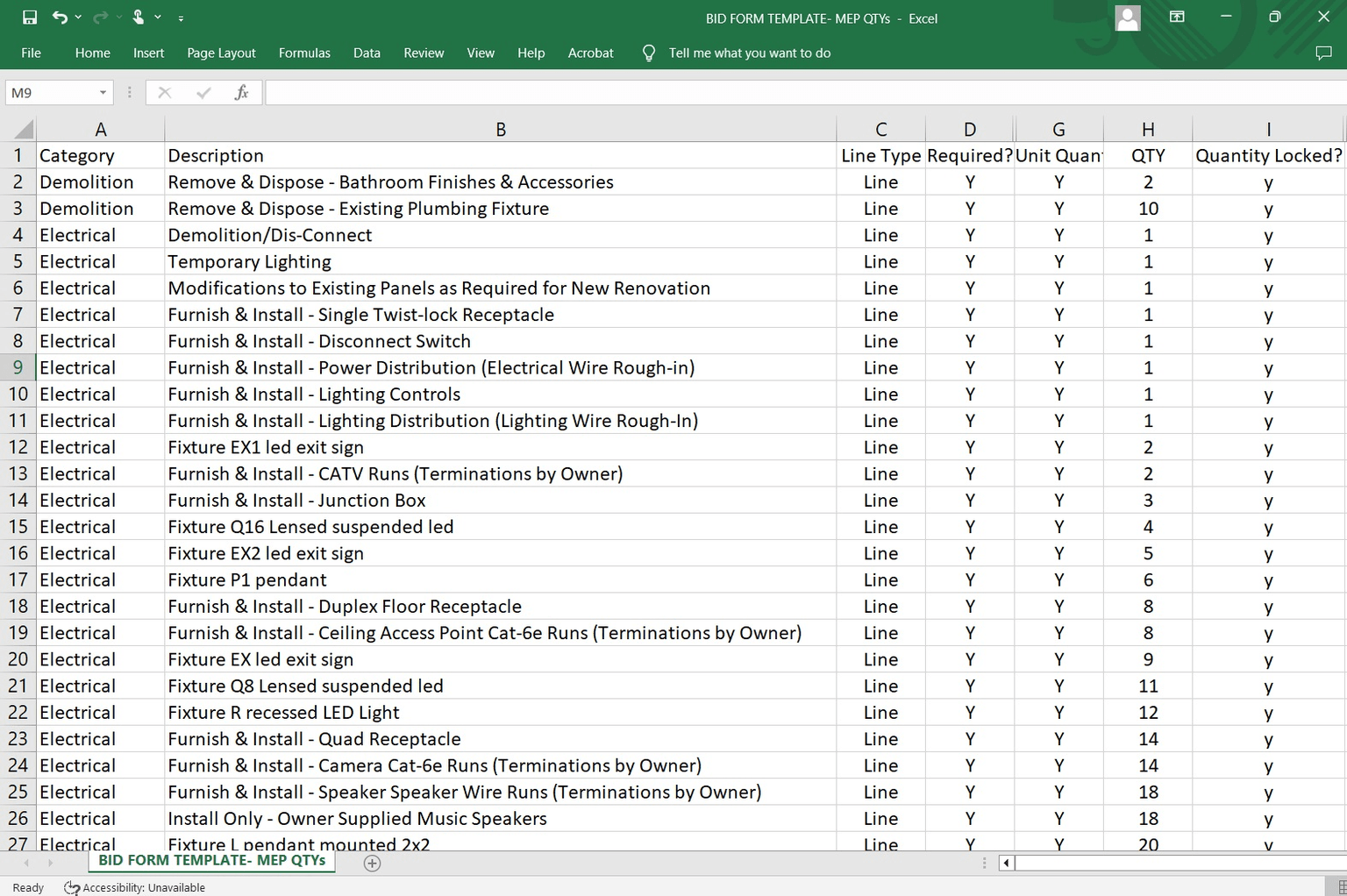Click the Ready status indicator
Screen dimensions: 1347x896
(x=28, y=887)
